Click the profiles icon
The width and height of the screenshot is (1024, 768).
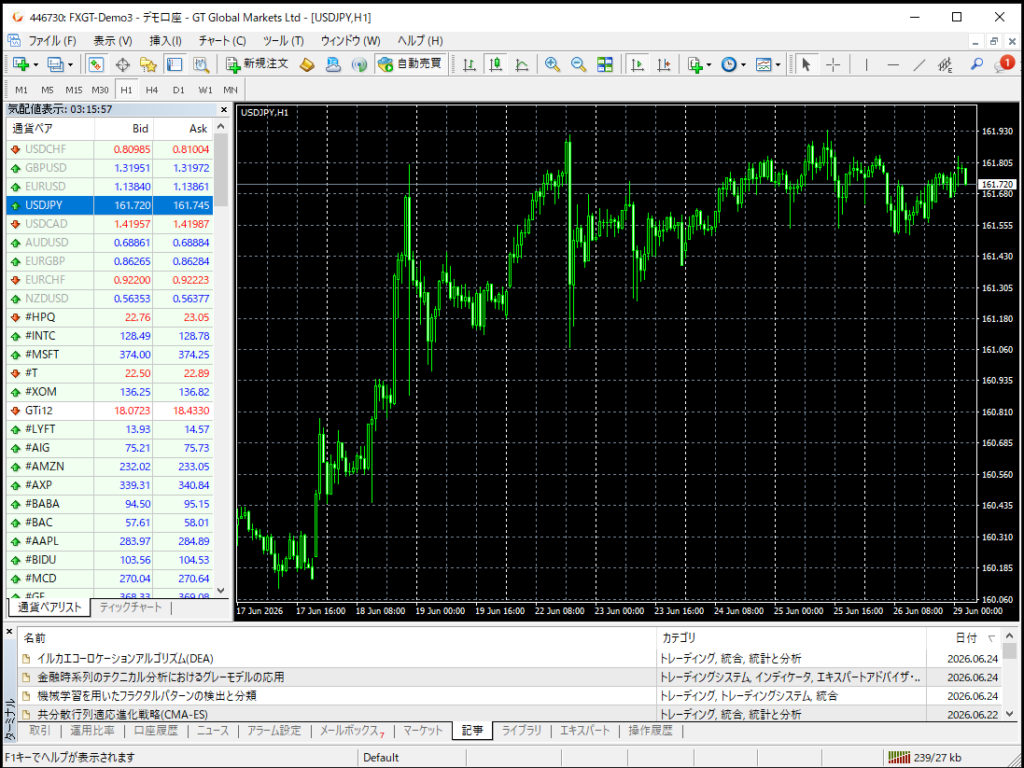tap(56, 64)
